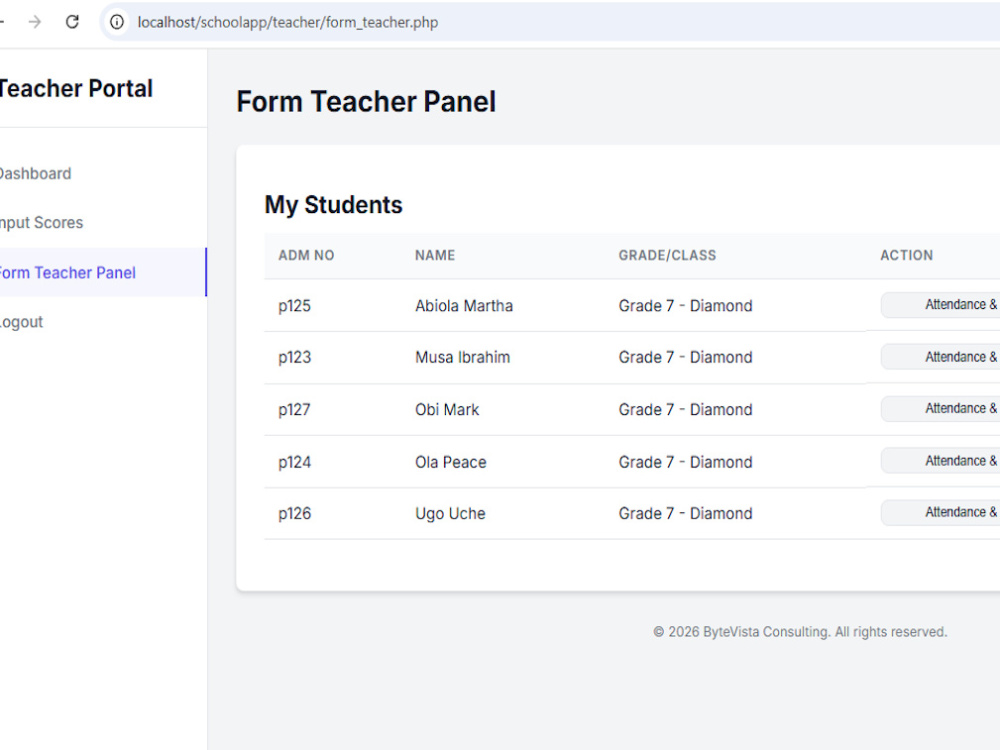
Task: Open Attendance button for Ugo Uche
Action: click(940, 513)
